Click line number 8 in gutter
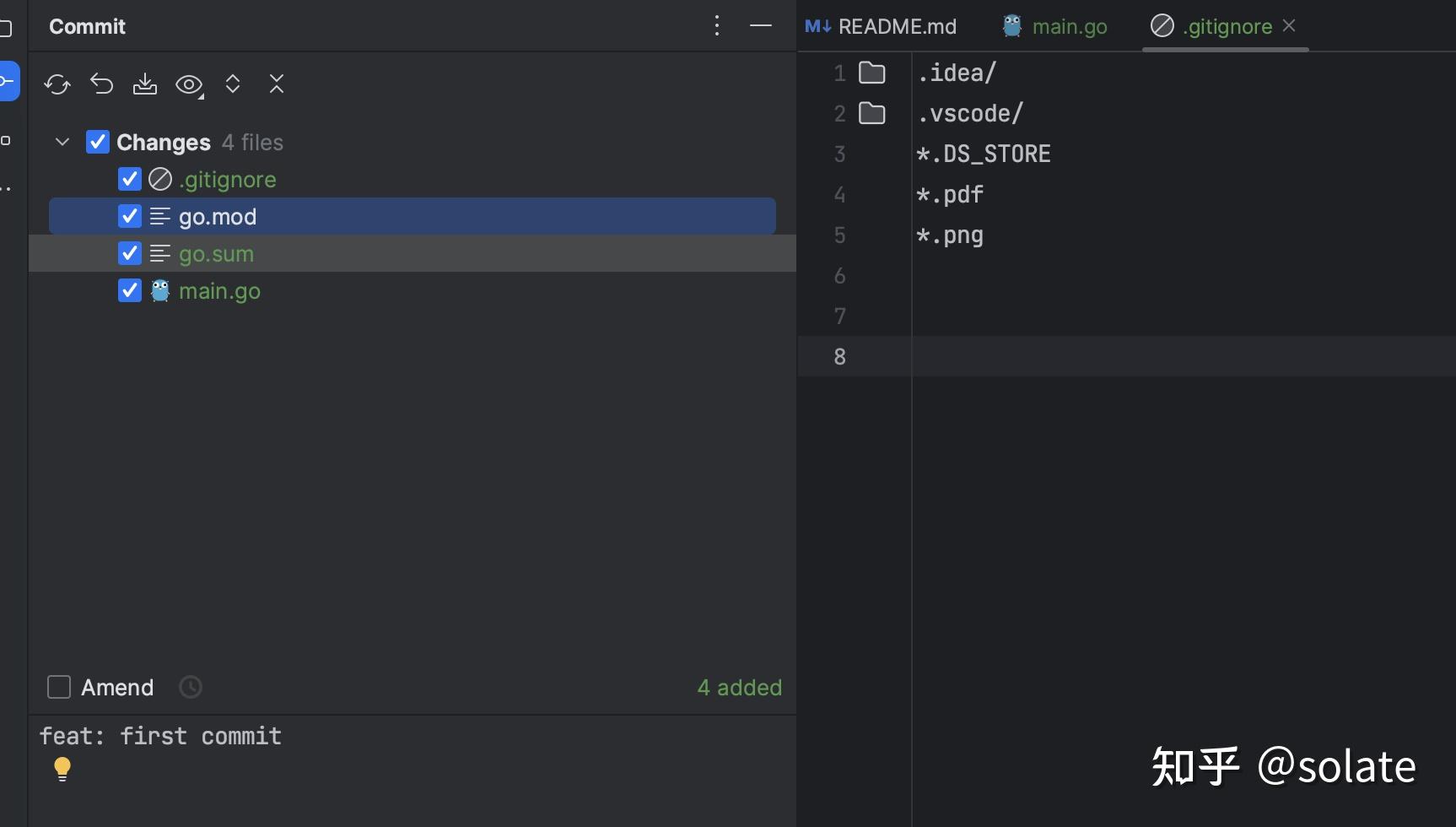 click(x=839, y=356)
